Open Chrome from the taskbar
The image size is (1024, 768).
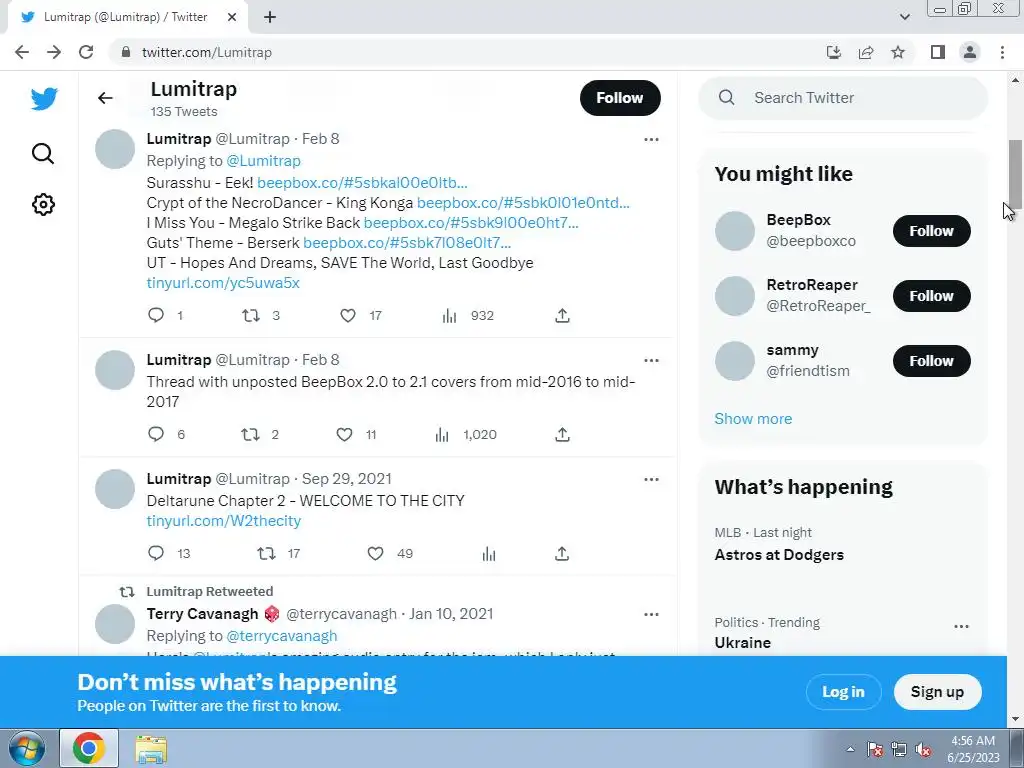89,748
